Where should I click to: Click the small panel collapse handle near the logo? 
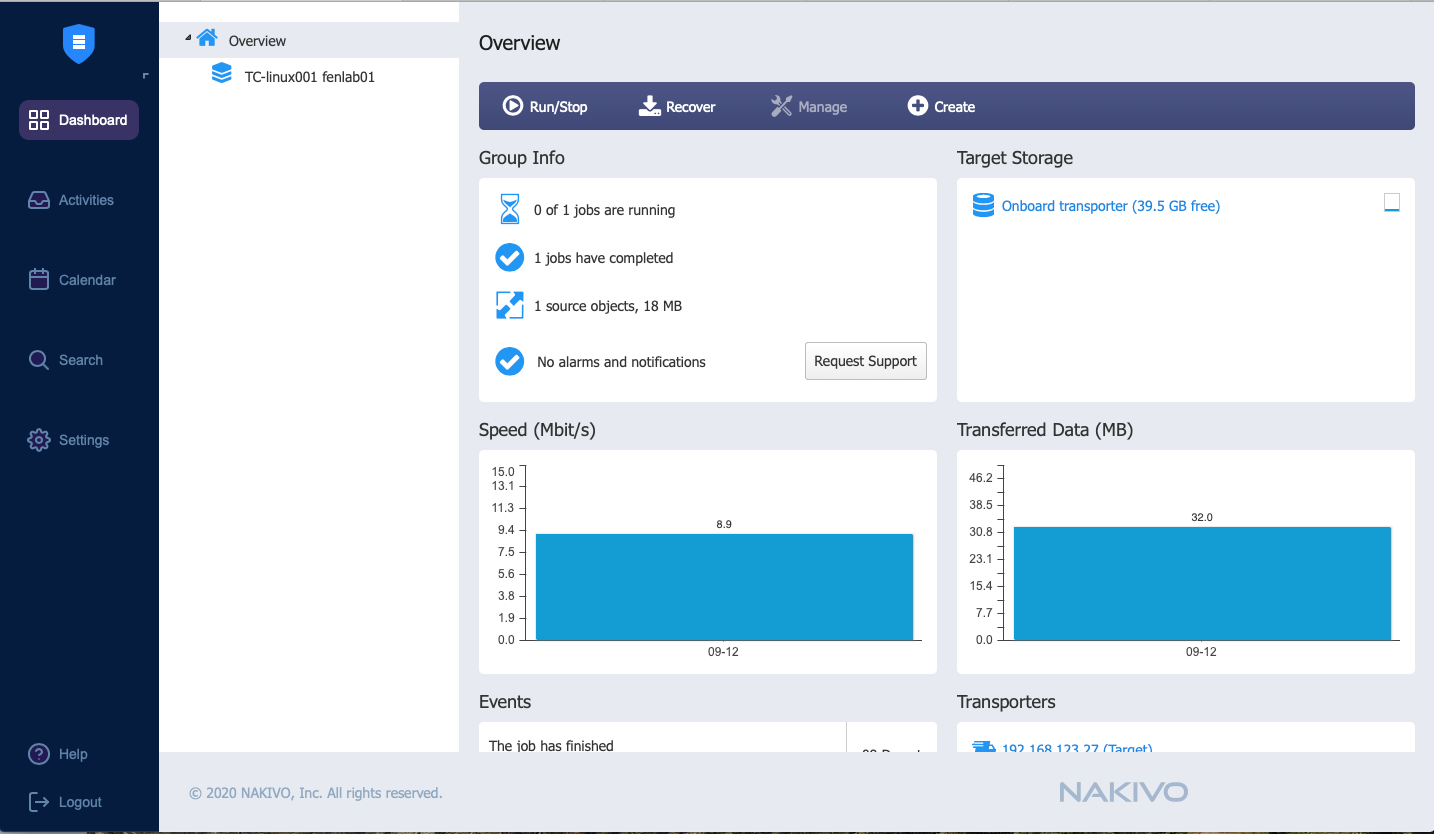146,76
